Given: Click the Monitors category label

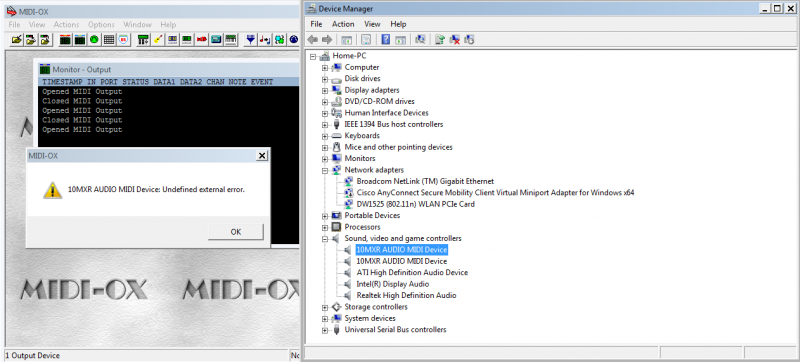Looking at the screenshot, I should click(360, 159).
